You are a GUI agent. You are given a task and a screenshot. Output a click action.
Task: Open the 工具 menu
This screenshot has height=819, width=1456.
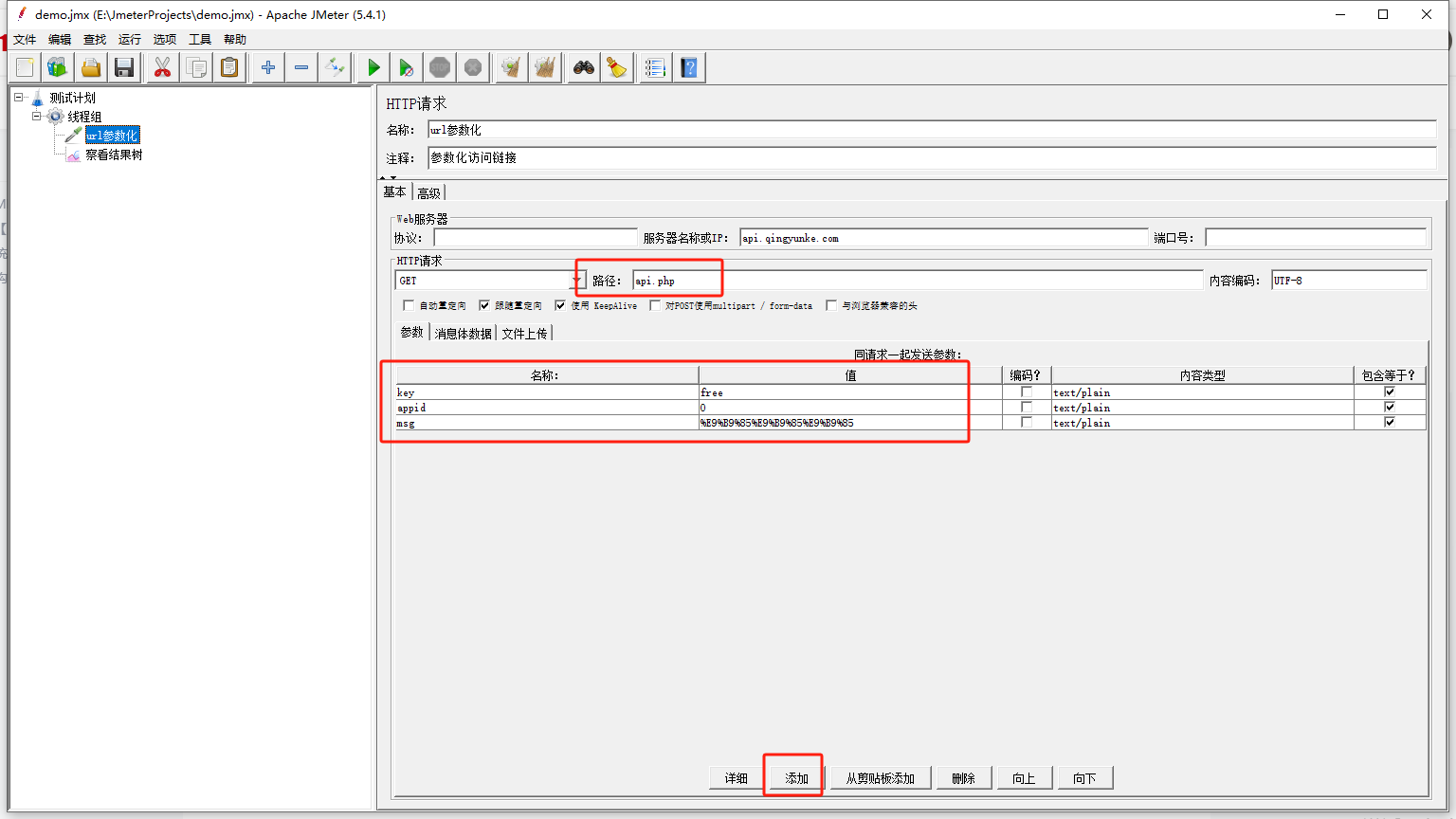point(200,39)
